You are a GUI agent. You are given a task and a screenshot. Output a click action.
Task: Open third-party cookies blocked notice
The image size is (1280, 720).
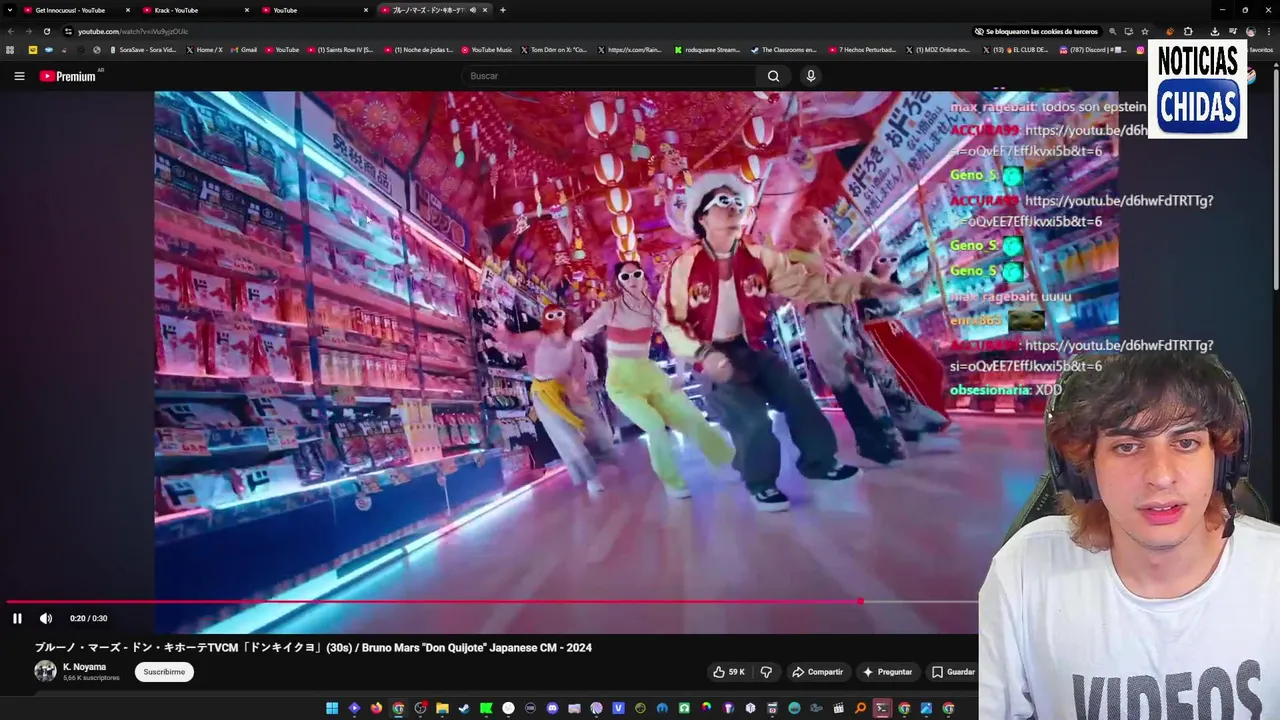(1036, 31)
